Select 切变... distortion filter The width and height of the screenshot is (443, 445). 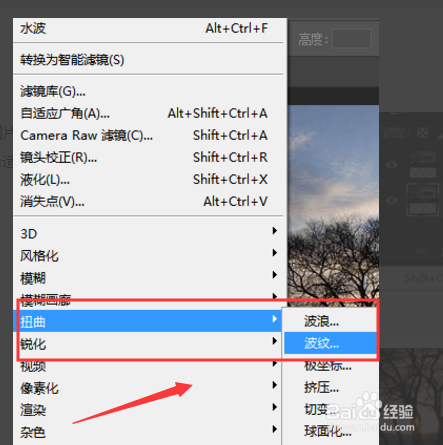tap(330, 410)
